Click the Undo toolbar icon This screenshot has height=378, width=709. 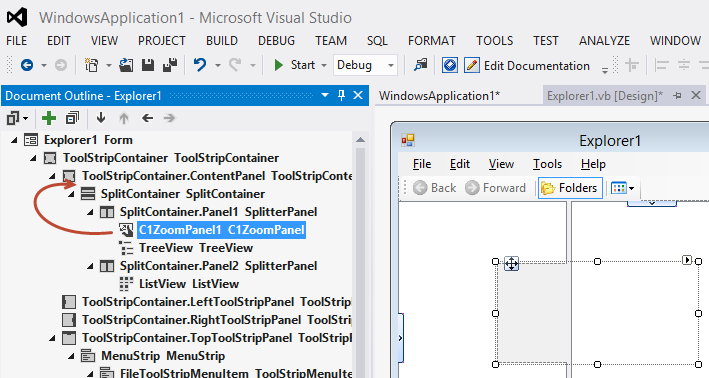point(199,65)
